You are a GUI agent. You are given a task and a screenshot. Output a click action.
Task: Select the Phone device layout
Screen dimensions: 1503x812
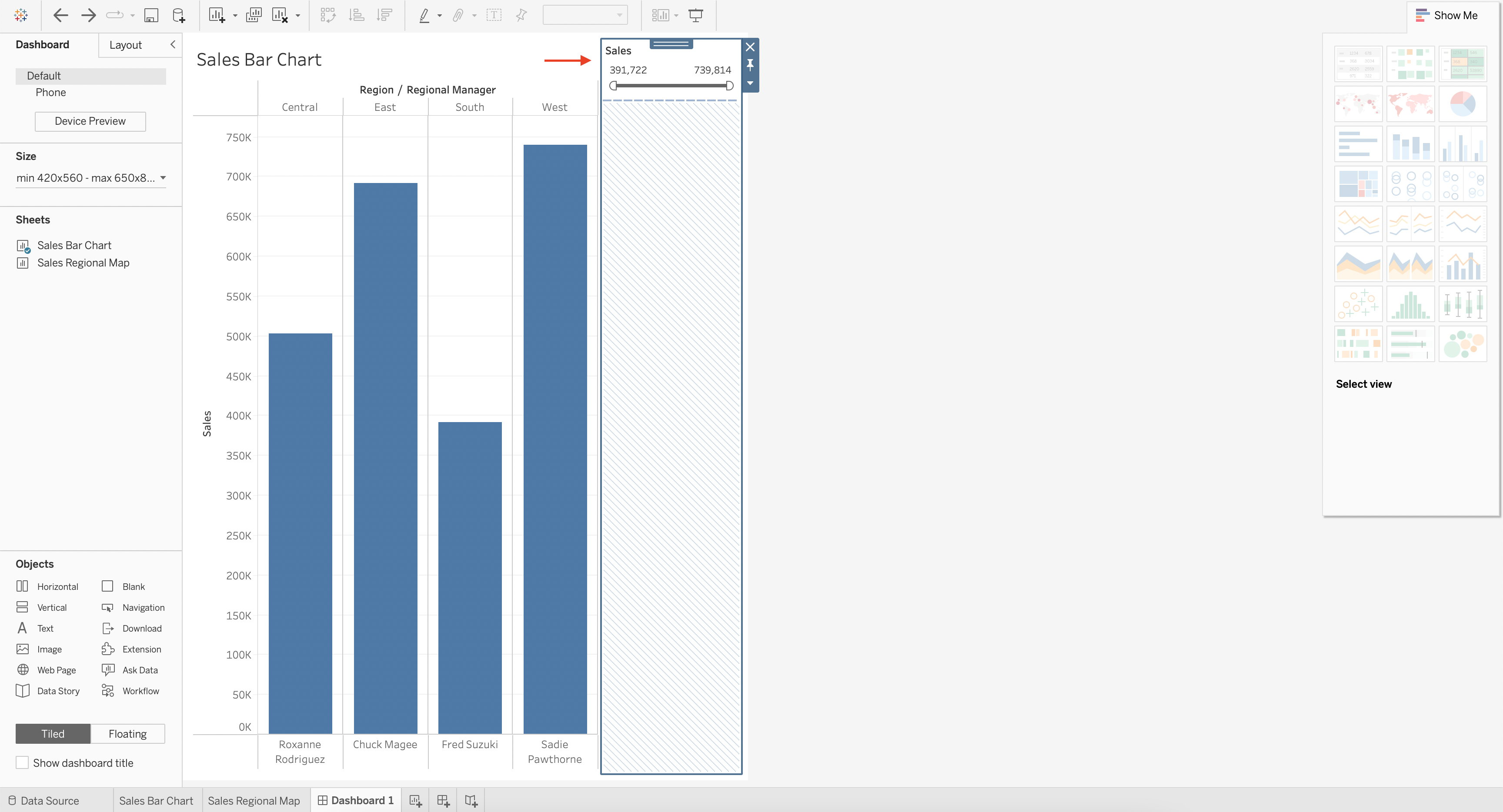tap(51, 92)
